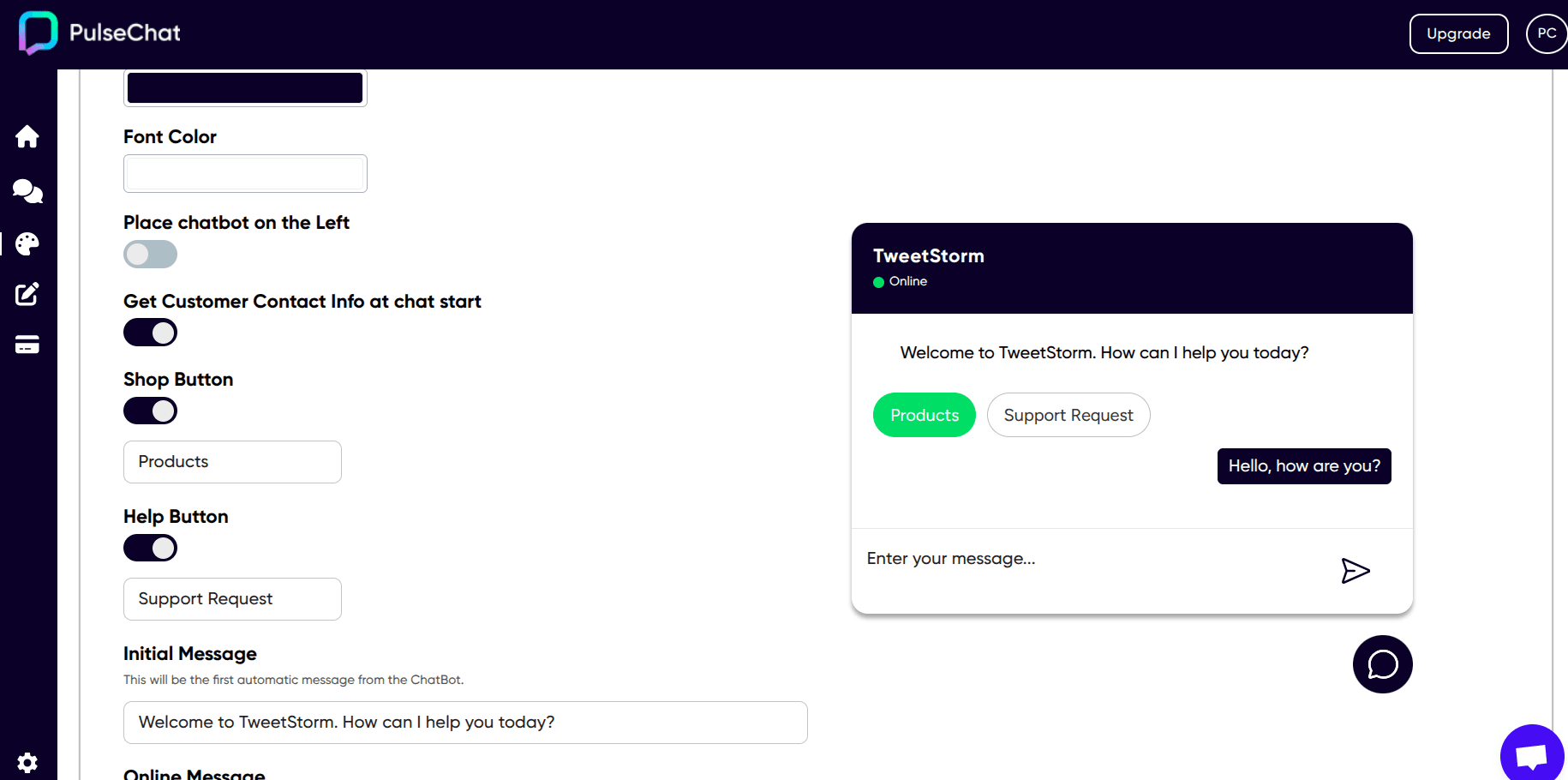Open the PC account avatar menu
This screenshot has width=1568, height=780.
1547,33
